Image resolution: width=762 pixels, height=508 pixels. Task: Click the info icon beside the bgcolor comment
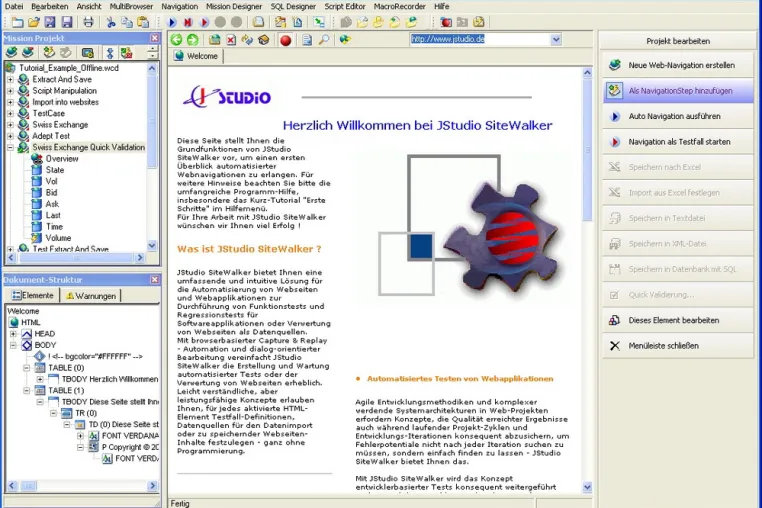point(40,356)
